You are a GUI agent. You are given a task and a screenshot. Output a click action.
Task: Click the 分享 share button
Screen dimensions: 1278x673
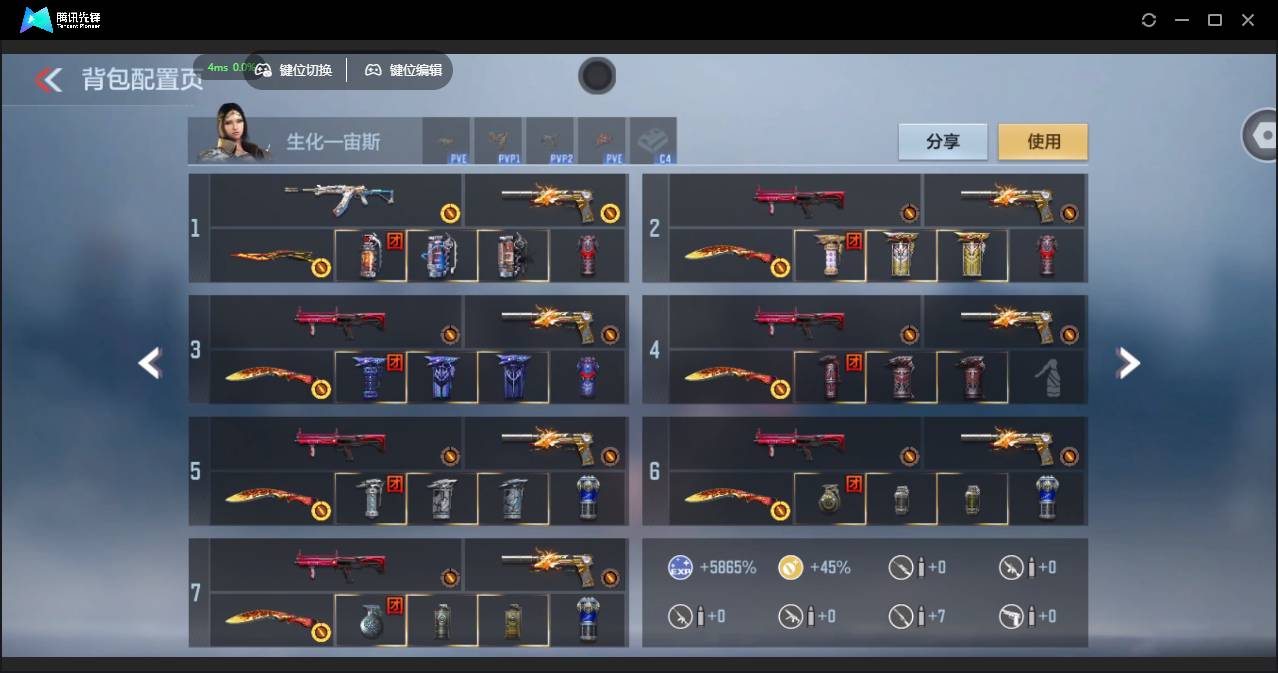pyautogui.click(x=942, y=142)
